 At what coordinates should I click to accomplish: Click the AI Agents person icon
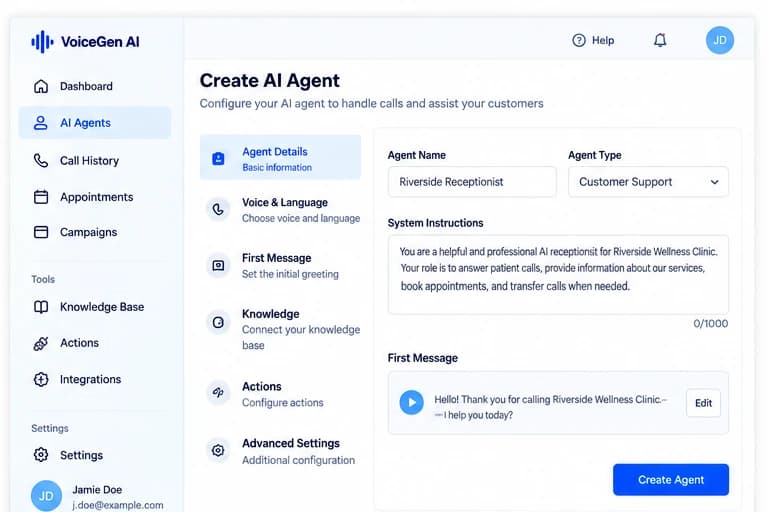[41, 122]
